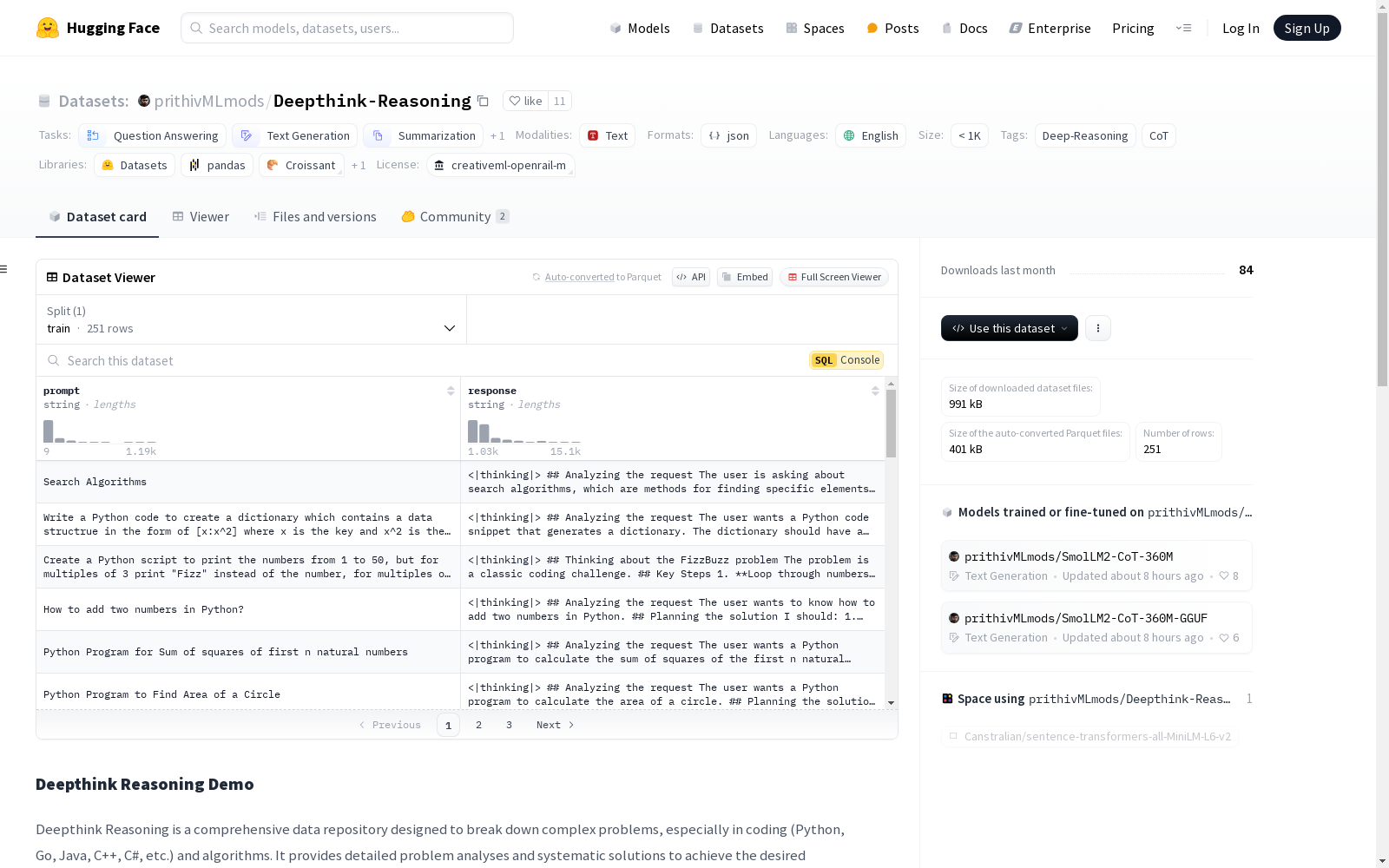Image resolution: width=1389 pixels, height=868 pixels.
Task: Open the prithivMLmods author link
Action: tap(209, 101)
